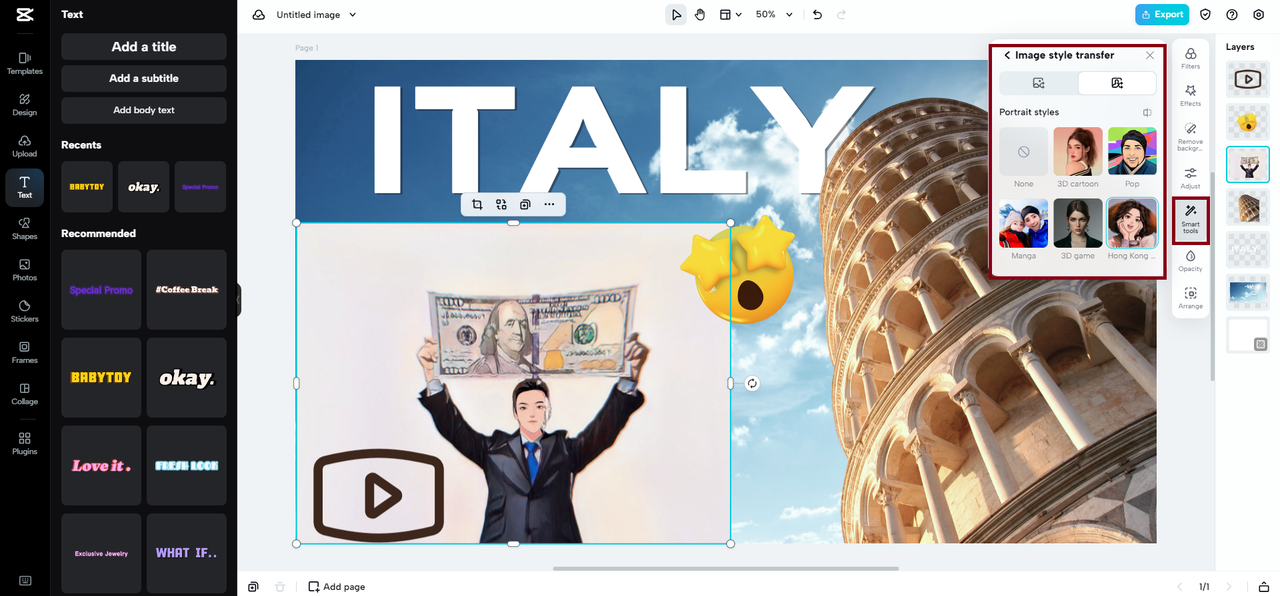Close the Image style transfer panel
1280x596 pixels.
1150,55
